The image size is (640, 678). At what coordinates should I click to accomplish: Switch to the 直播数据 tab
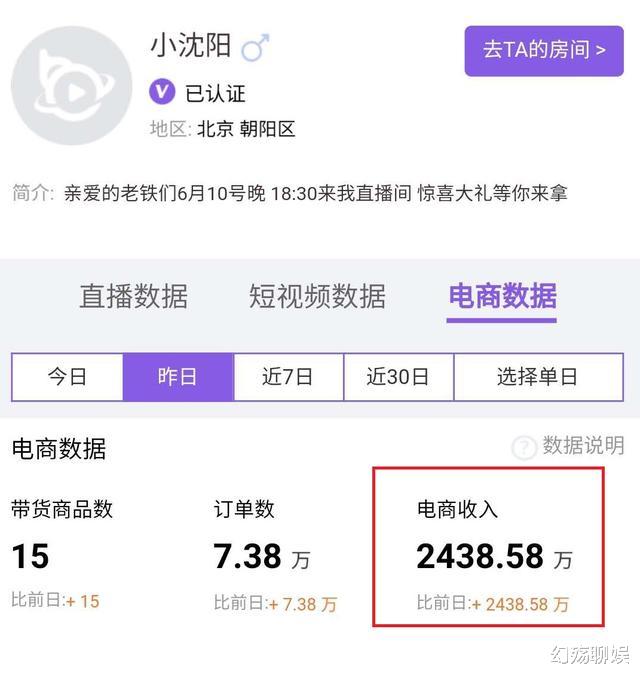[x=134, y=296]
